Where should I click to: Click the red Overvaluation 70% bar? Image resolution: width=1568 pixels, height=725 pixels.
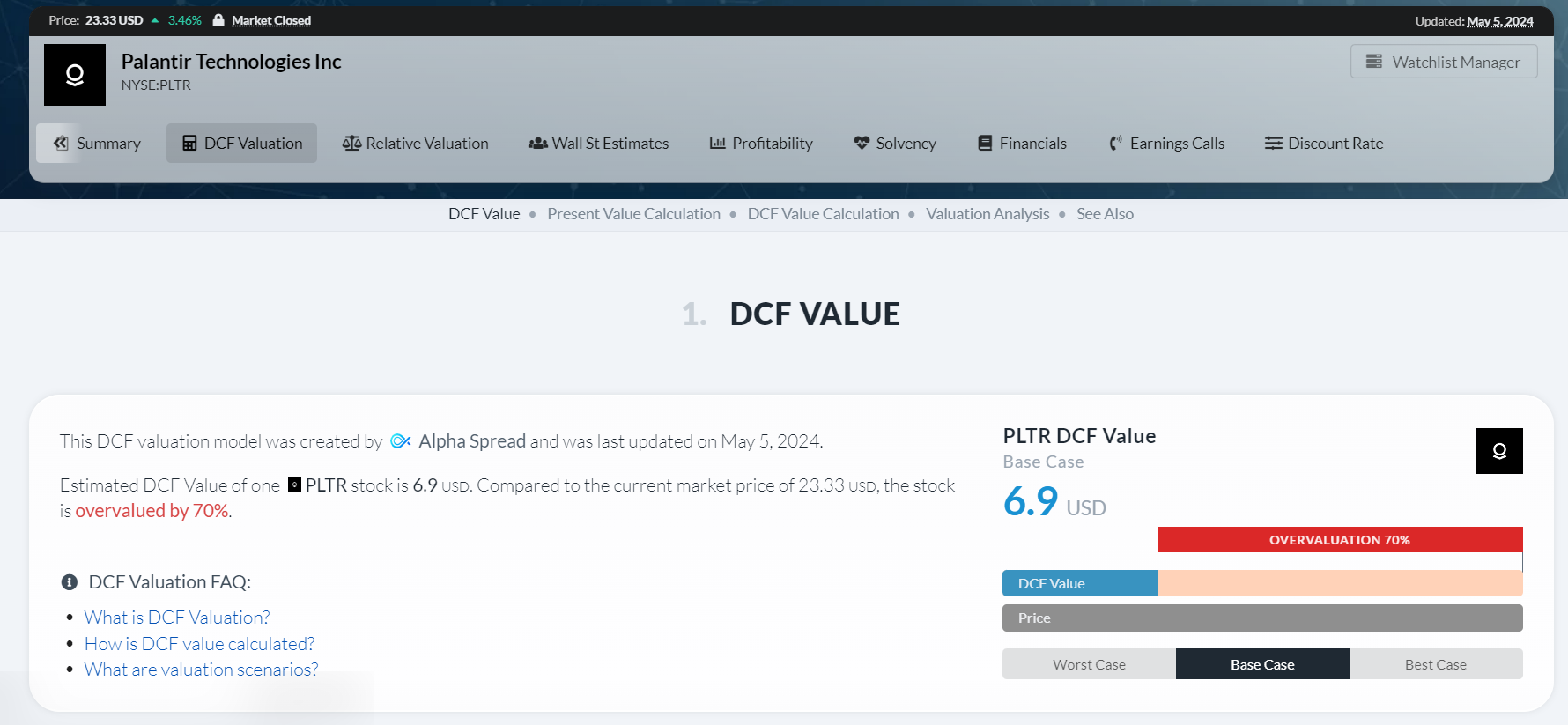click(1340, 539)
